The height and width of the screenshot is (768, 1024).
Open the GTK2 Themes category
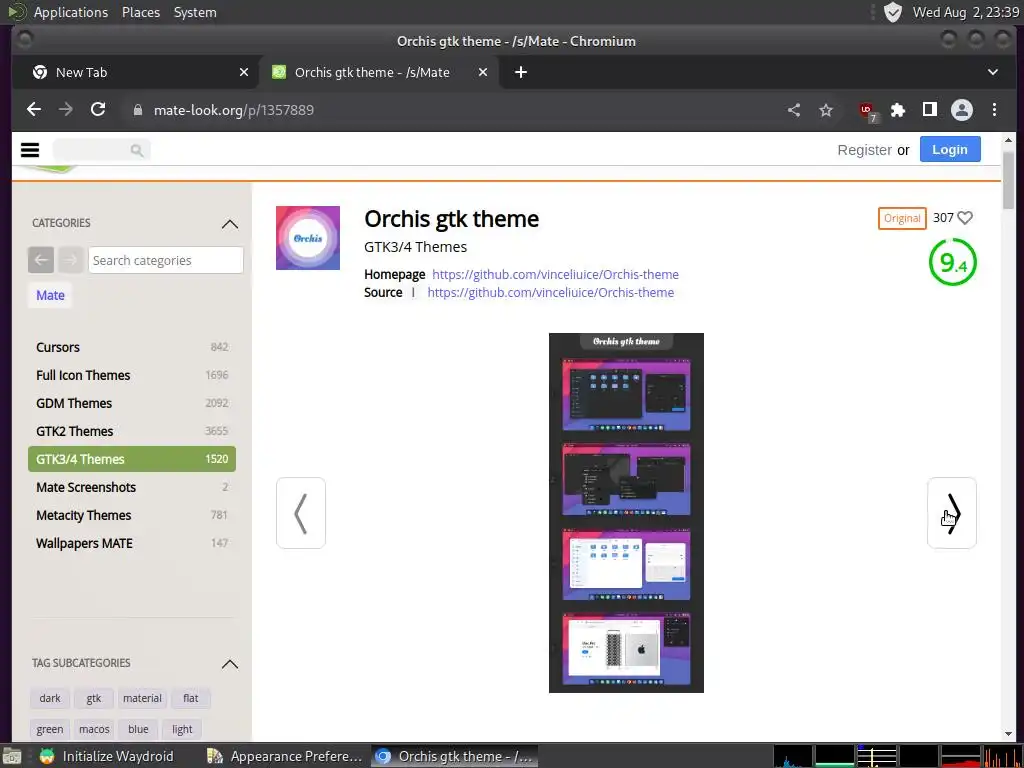tap(131, 431)
